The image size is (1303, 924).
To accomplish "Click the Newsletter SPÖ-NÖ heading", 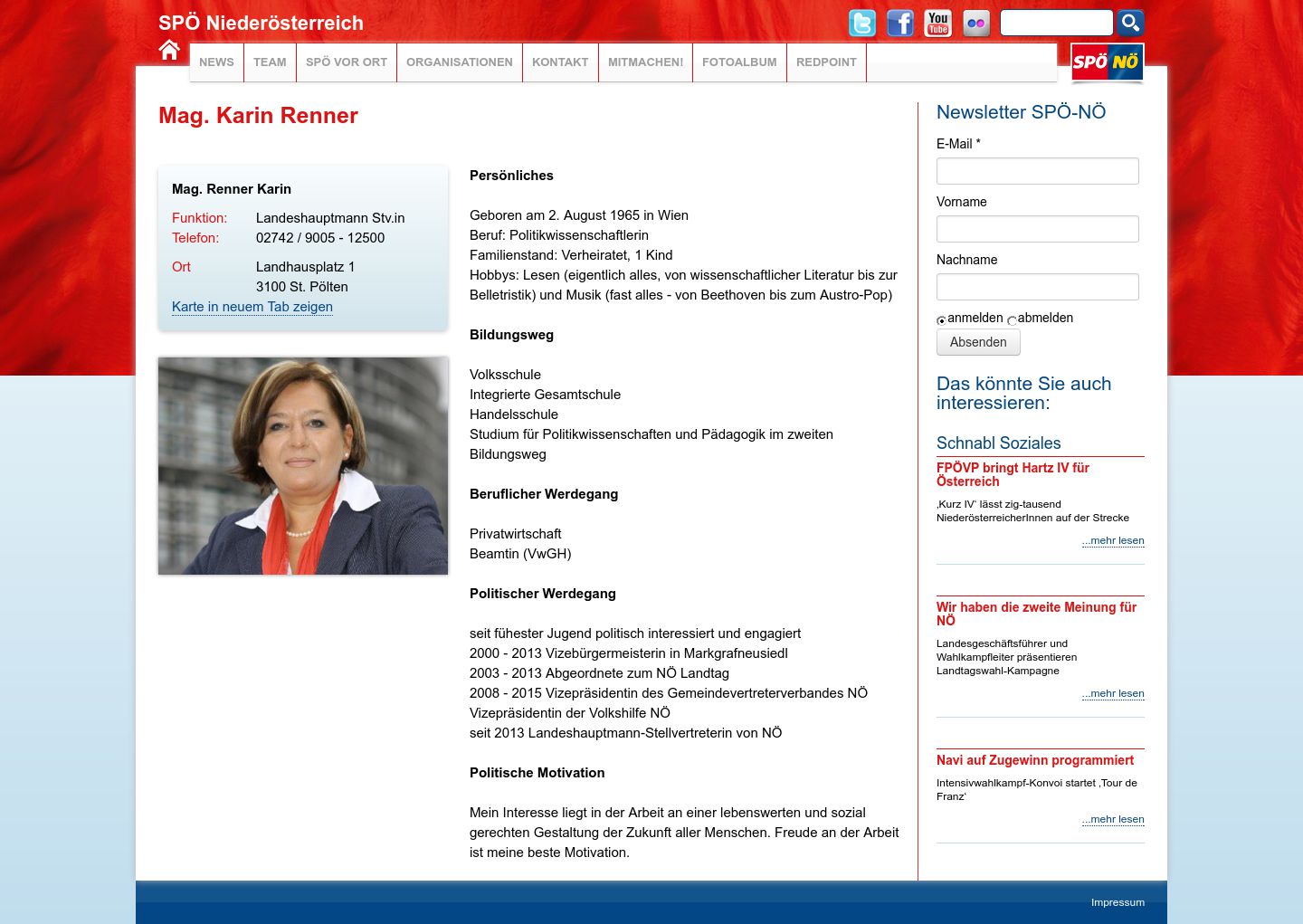I will tap(1021, 112).
